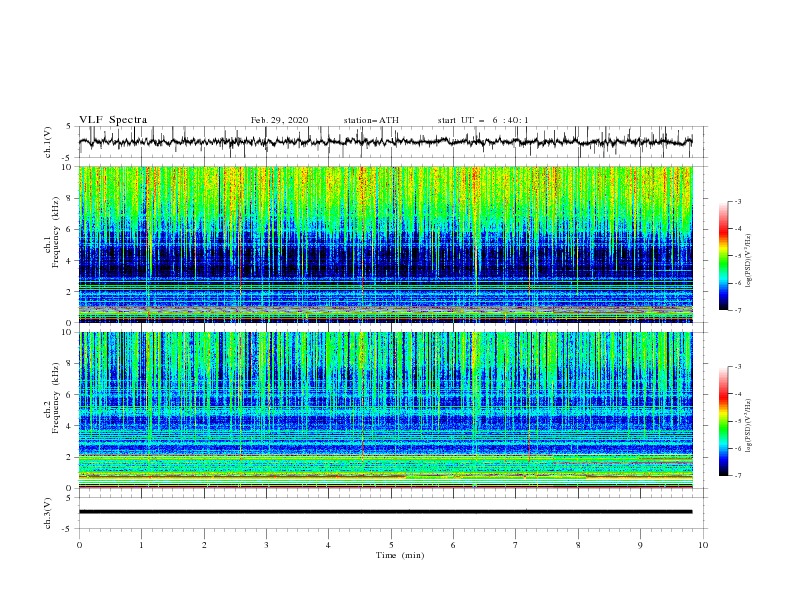The width and height of the screenshot is (792, 612).
Task: Click the log(PSD) label beside ch.1 colorbar
Action: tap(748, 261)
